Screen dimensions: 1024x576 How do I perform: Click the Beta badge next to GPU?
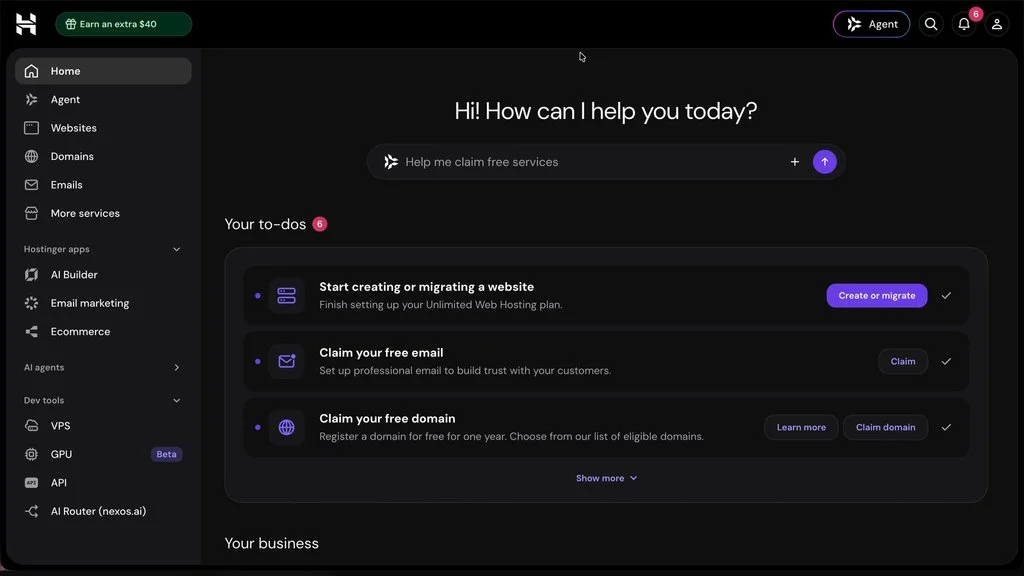[166, 454]
